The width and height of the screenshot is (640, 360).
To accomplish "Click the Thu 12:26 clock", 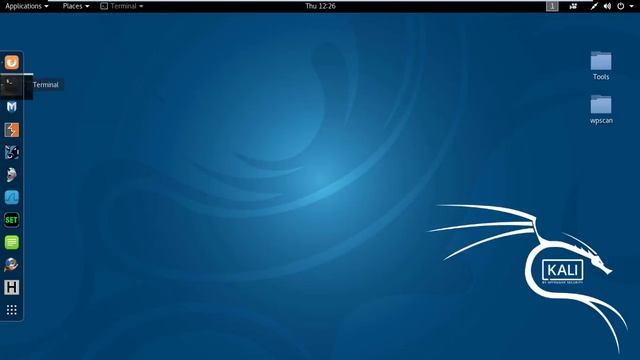I will (x=320, y=6).
